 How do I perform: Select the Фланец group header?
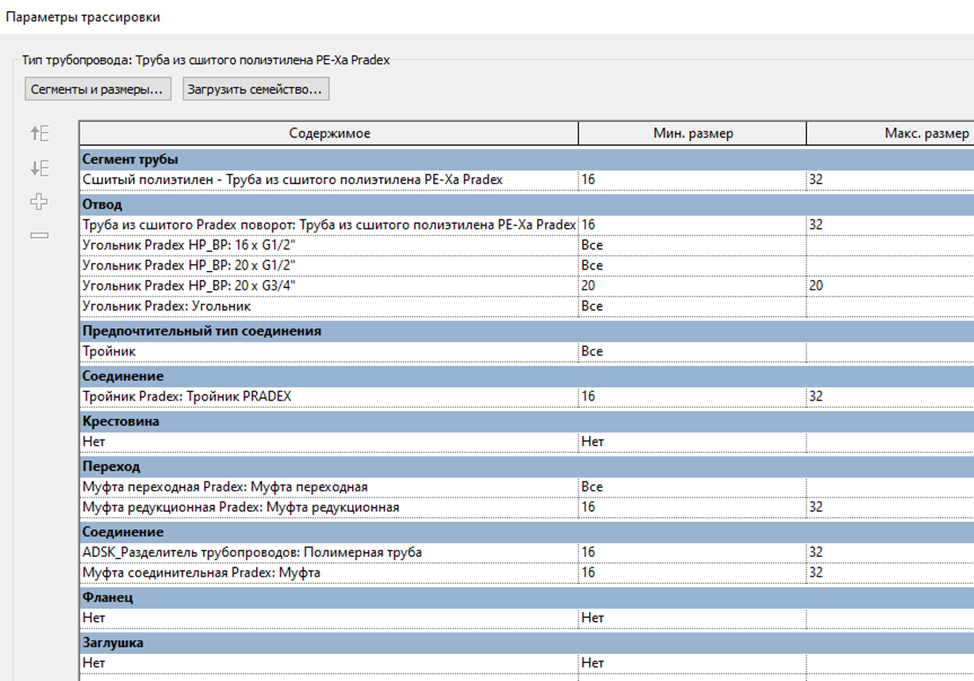click(527, 598)
